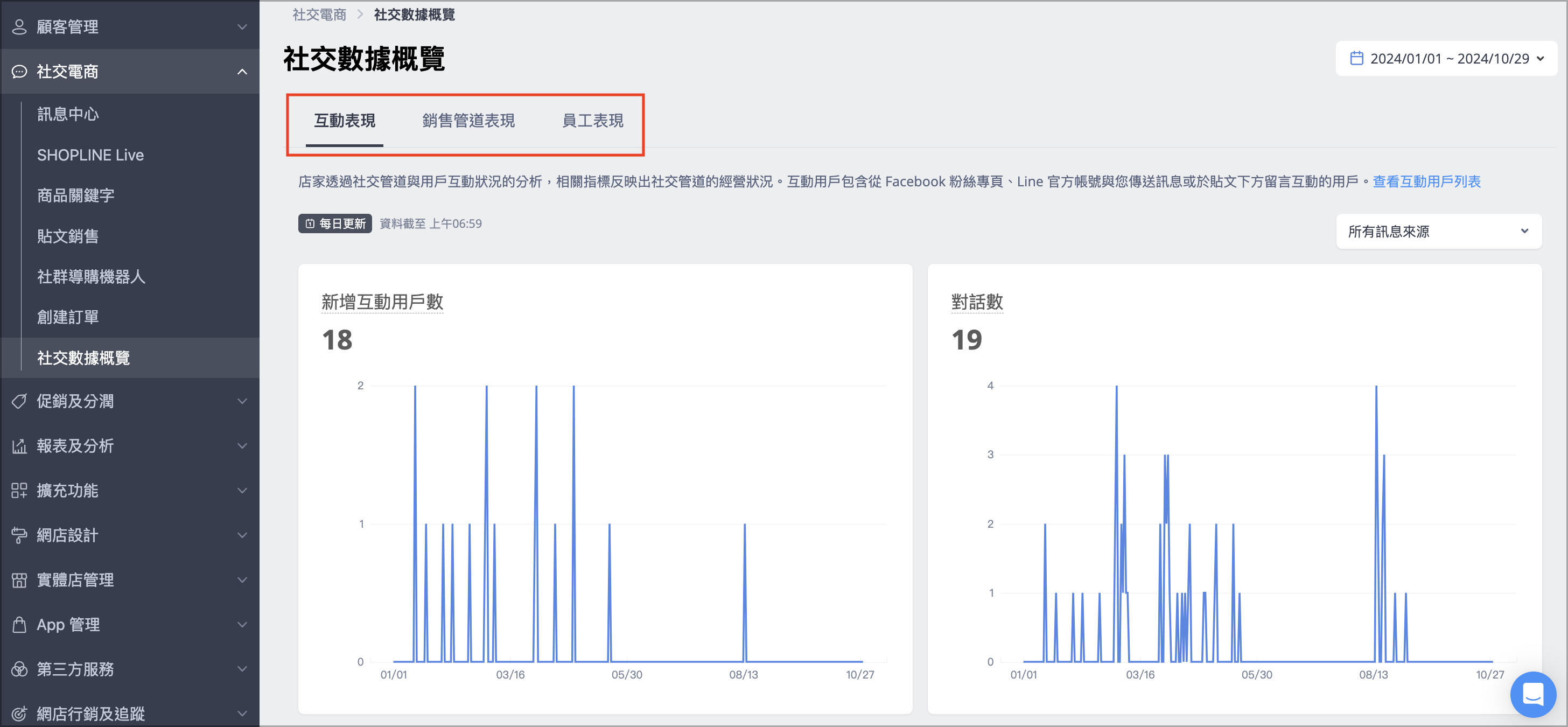
Task: Open the 2024/01/01 ~ 2024/10/29 date range dropdown
Action: (1446, 59)
